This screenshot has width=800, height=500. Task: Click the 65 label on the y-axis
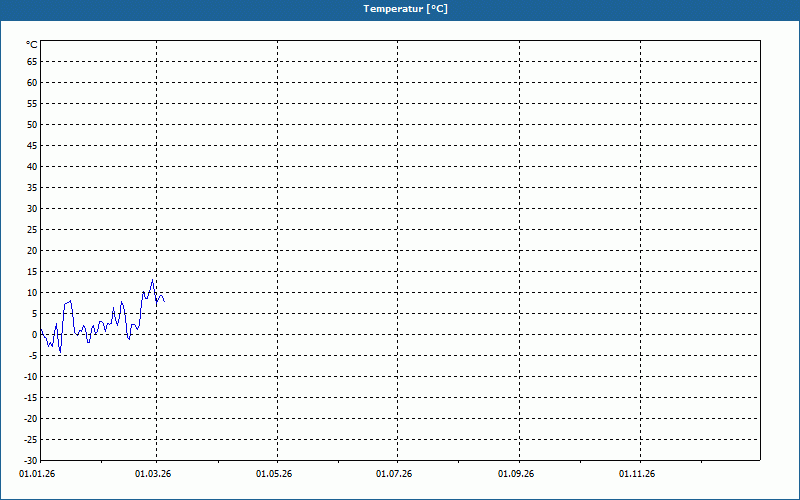click(x=31, y=61)
